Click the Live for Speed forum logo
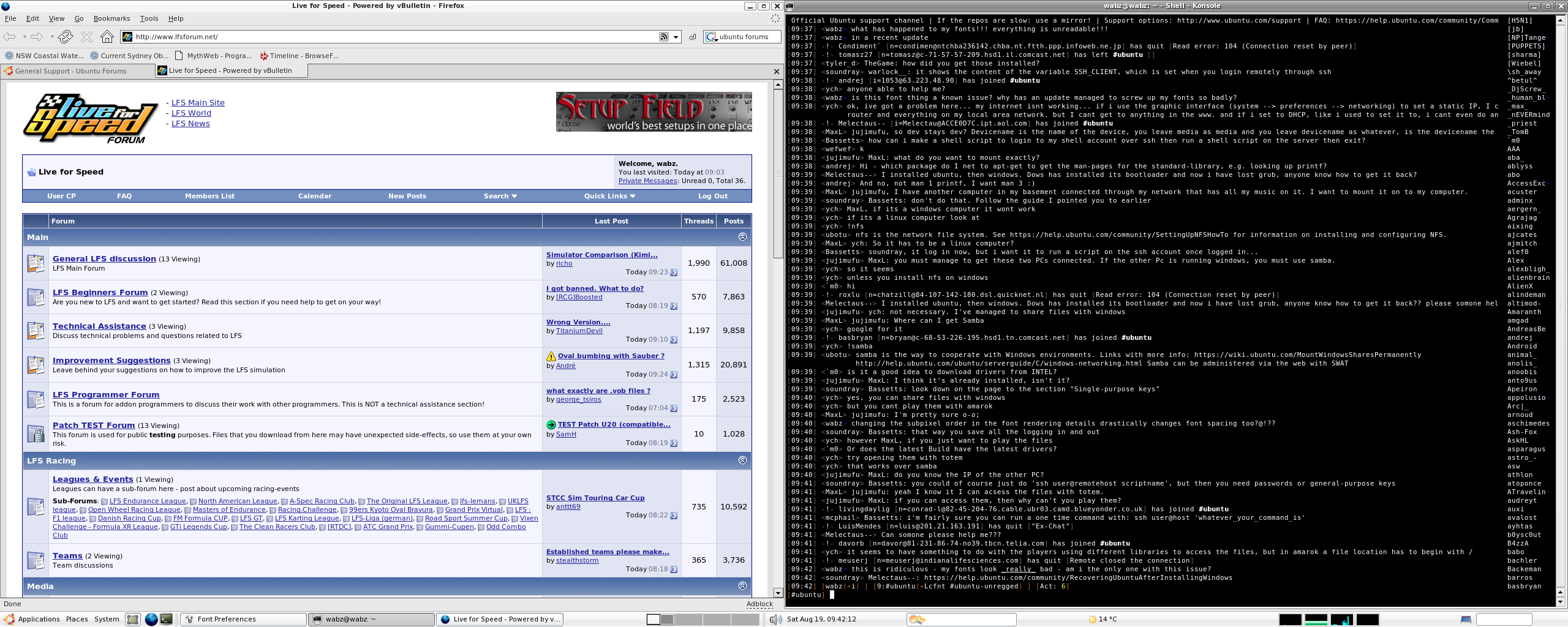 coord(91,119)
